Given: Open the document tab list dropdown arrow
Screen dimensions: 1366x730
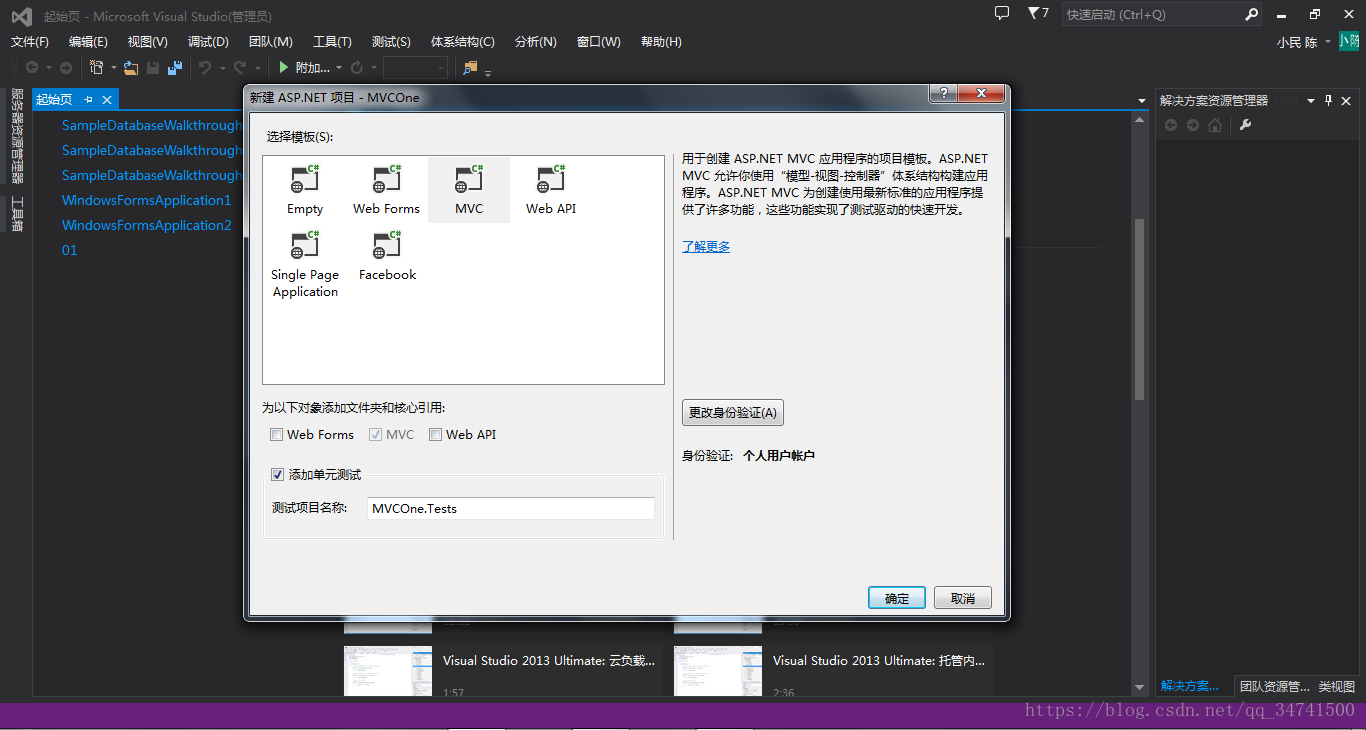Looking at the screenshot, I should tap(1142, 100).
